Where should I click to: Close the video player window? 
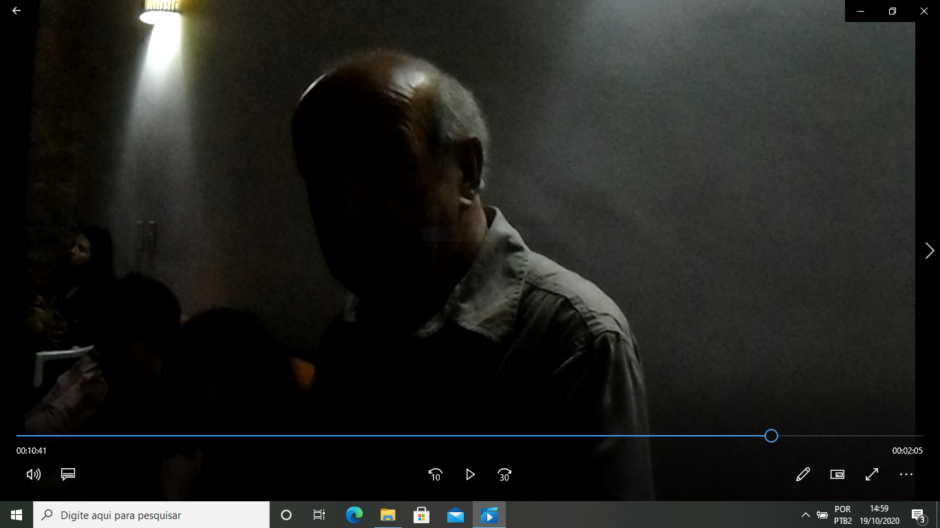pyautogui.click(x=924, y=11)
